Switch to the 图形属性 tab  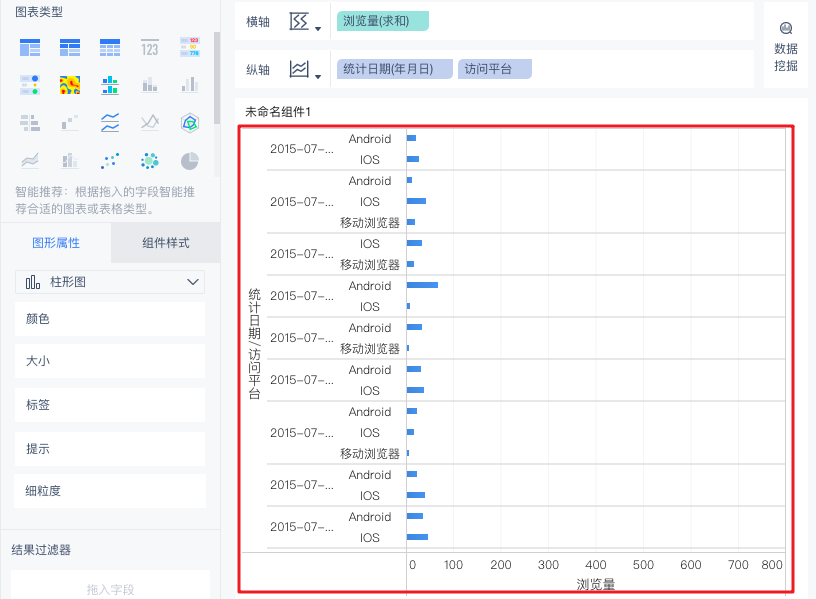56,243
